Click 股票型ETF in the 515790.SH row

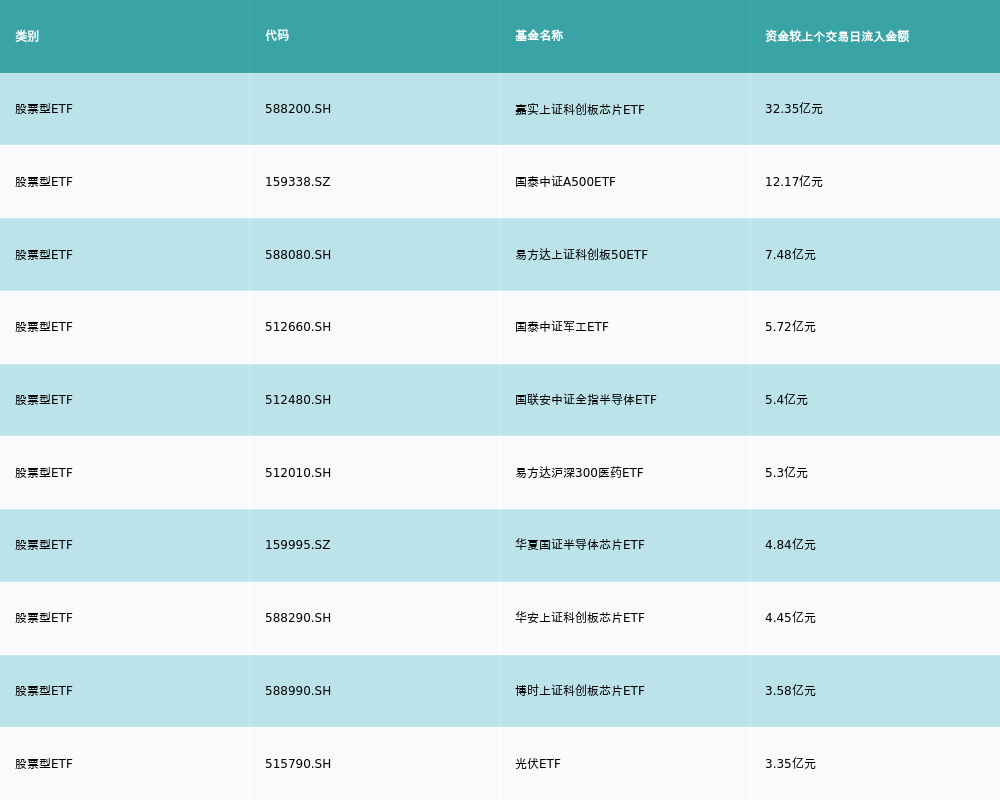click(44, 764)
